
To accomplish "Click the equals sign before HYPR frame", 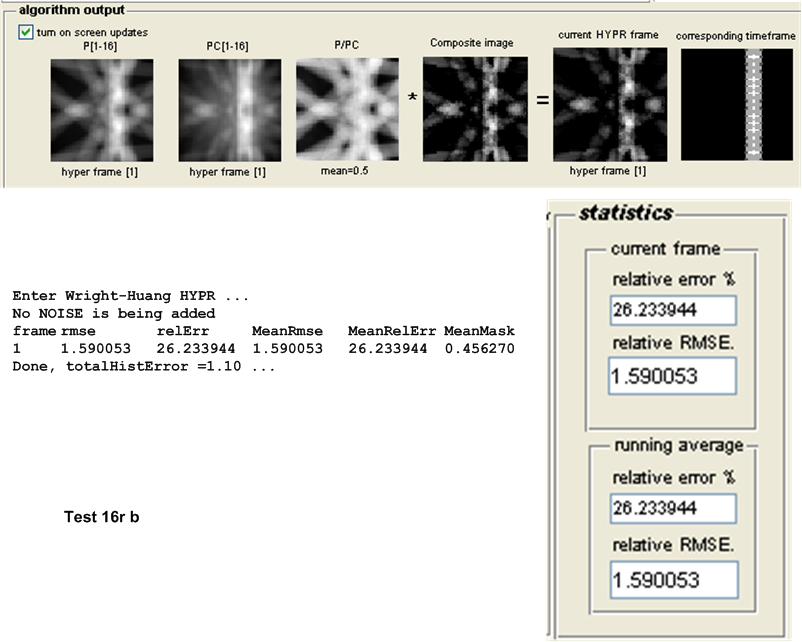I will click(542, 101).
